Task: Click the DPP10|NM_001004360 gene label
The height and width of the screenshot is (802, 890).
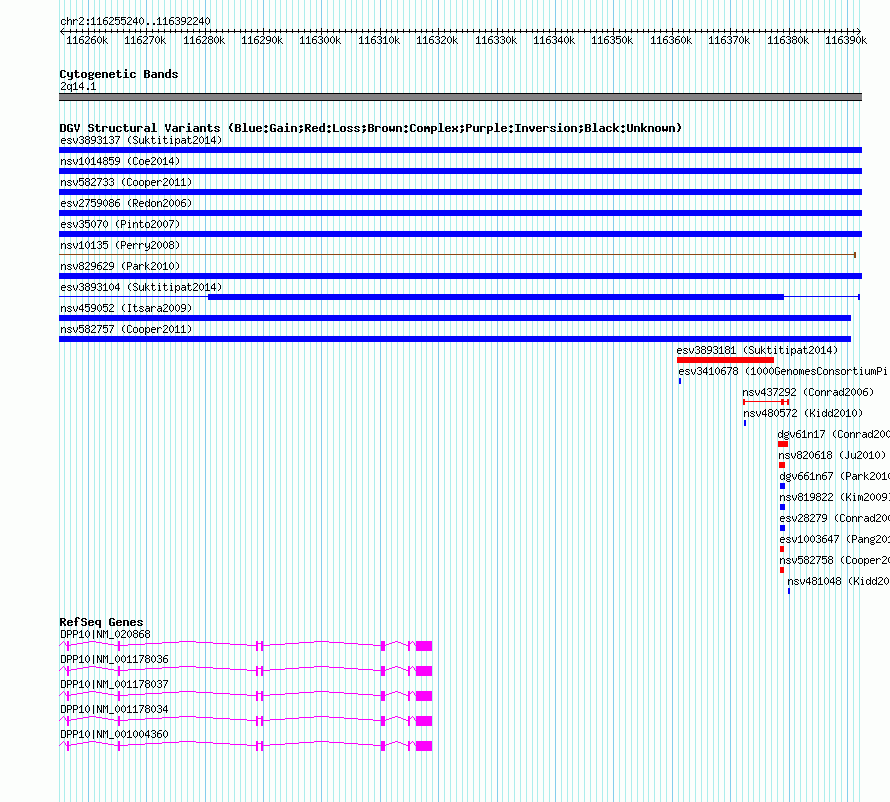Action: coord(114,734)
